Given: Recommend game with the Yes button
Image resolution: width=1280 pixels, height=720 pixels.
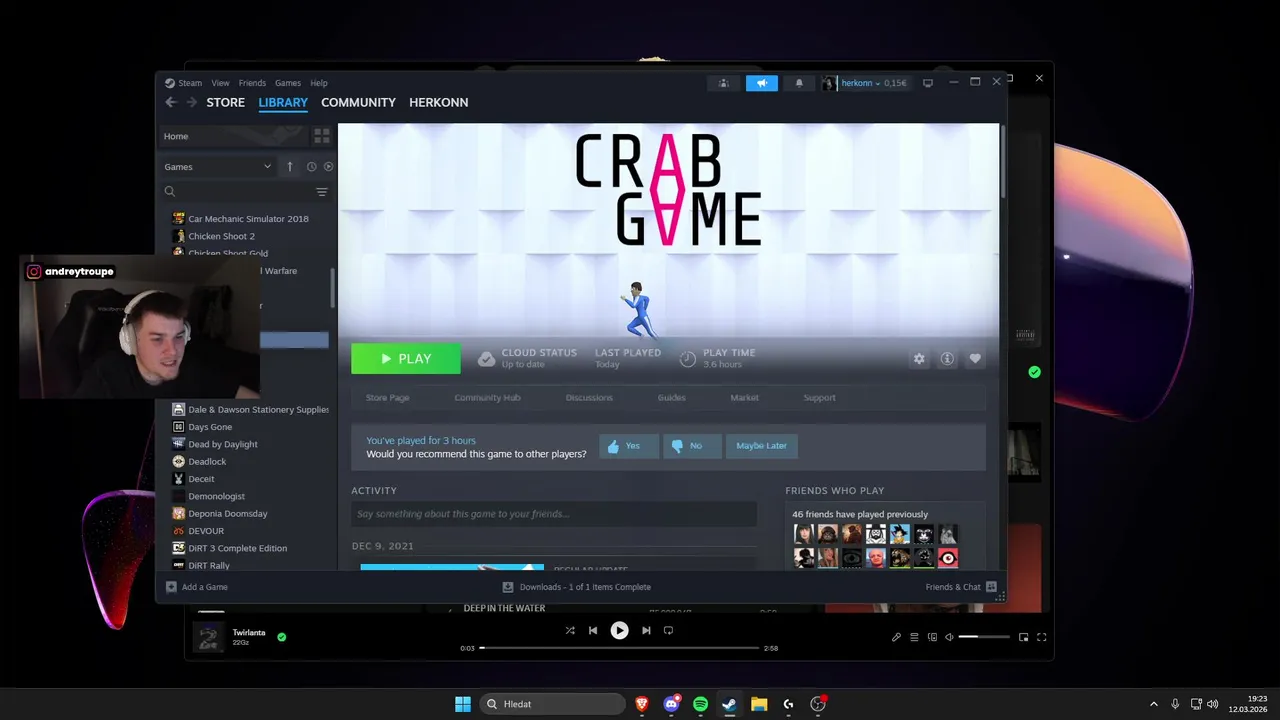Looking at the screenshot, I should 628,446.
